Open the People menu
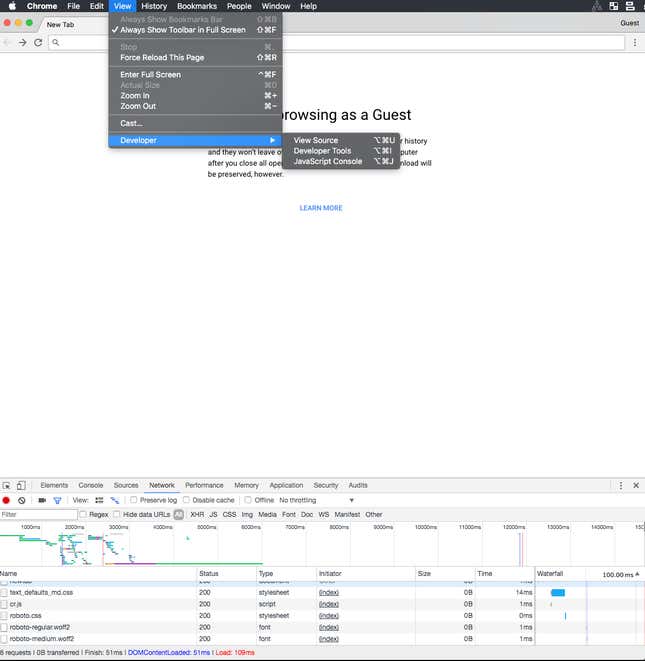The width and height of the screenshot is (645, 661). point(239,6)
